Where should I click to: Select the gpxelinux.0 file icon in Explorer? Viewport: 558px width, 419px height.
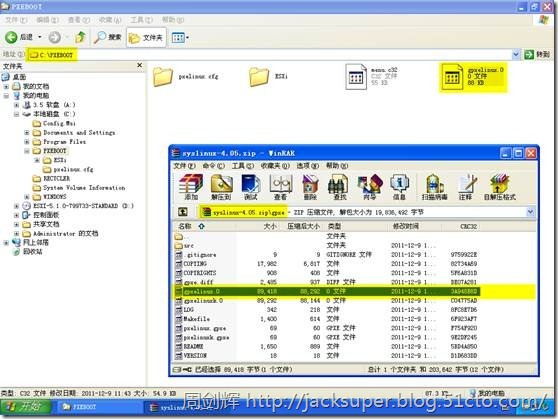pos(452,77)
